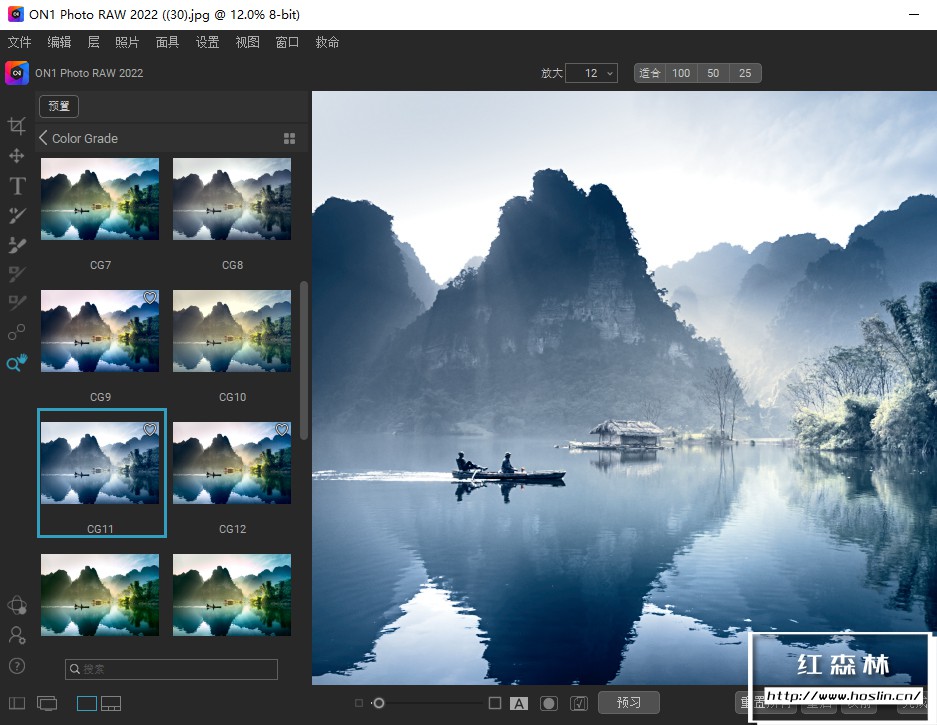Apply the CG12 preset thumbnail
Screen dimensions: 937x725
tap(232, 463)
